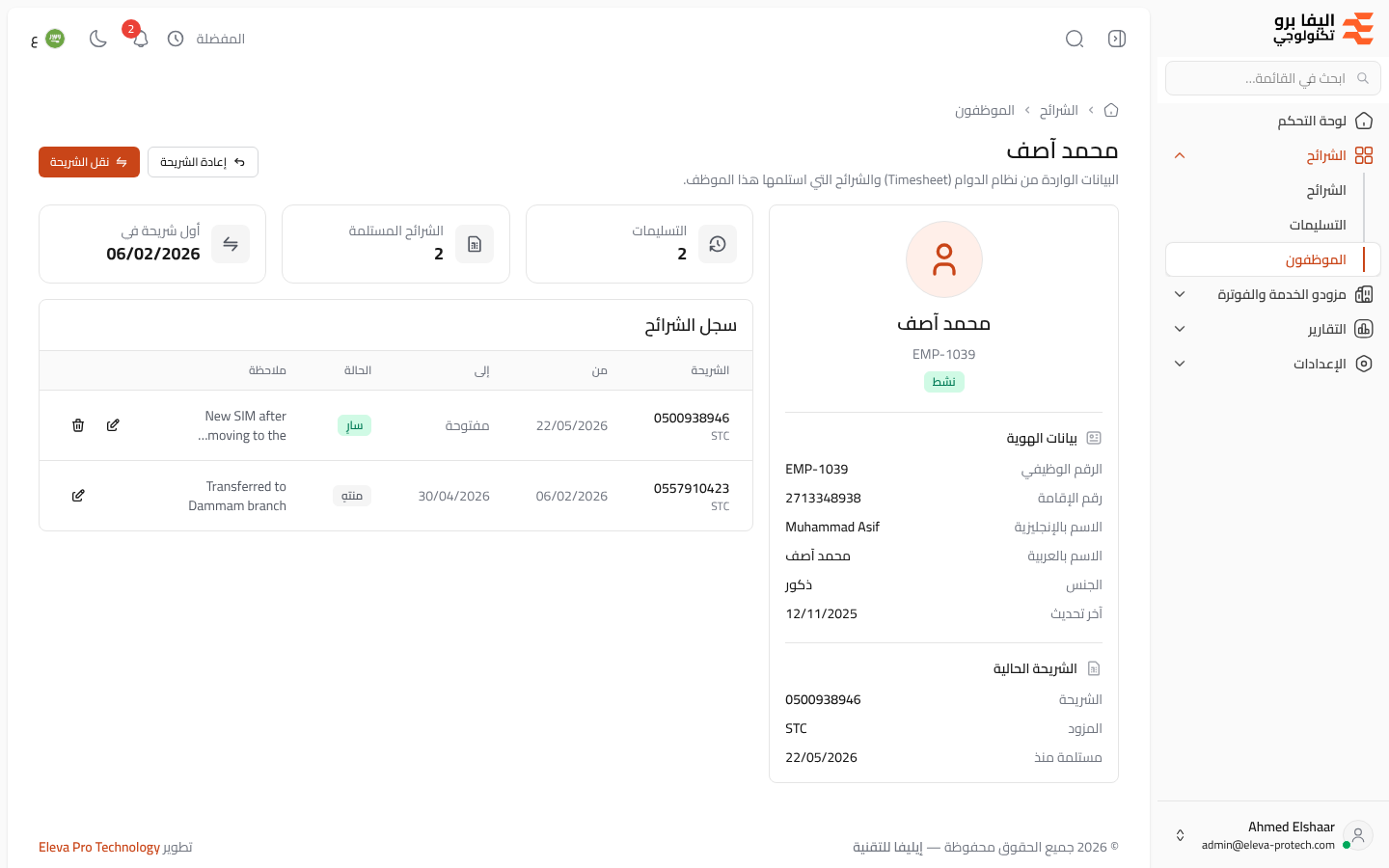The width and height of the screenshot is (1389, 868).
Task: Click نقل الشريحة button
Action: pyautogui.click(x=89, y=162)
